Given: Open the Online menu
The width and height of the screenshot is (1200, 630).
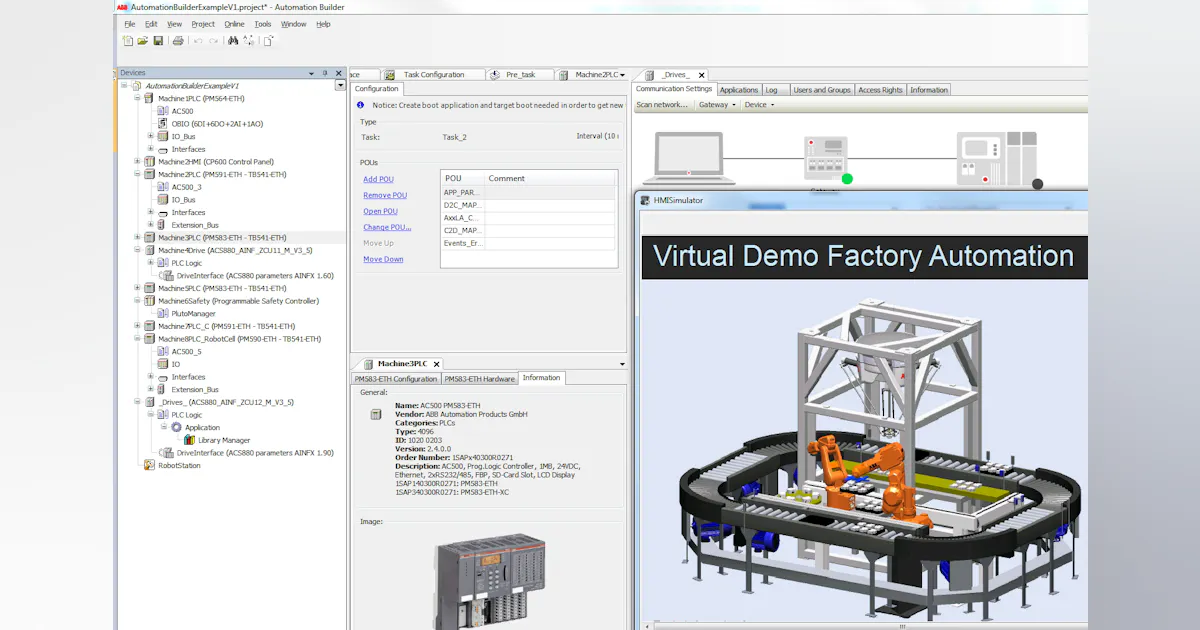Looking at the screenshot, I should [234, 24].
